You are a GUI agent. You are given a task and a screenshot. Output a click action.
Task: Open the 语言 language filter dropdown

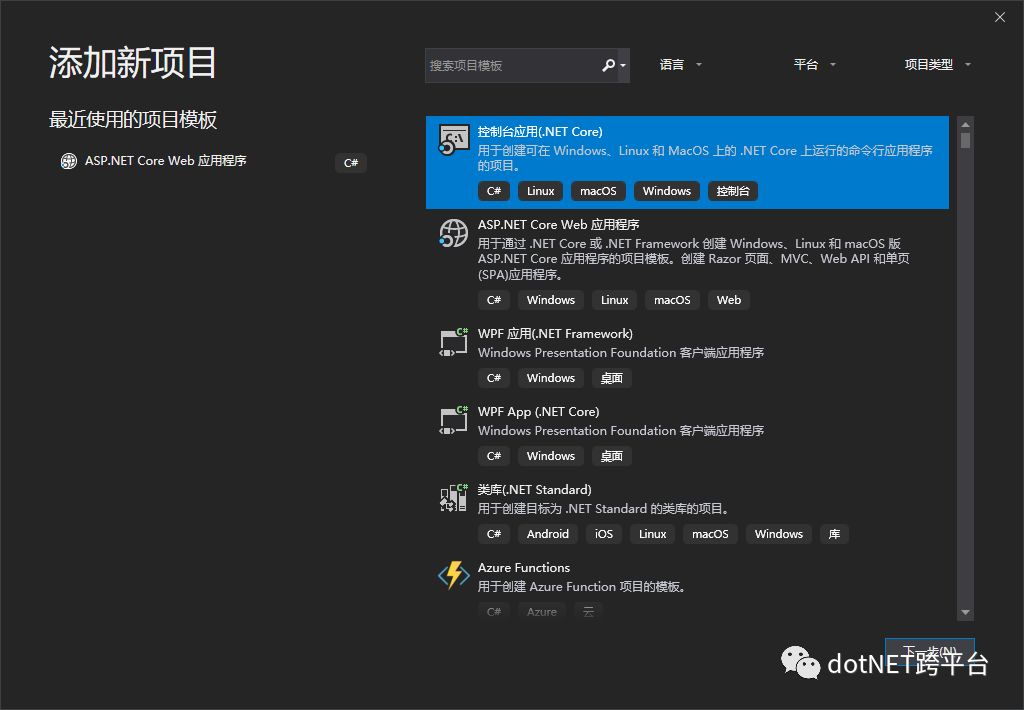[x=680, y=65]
